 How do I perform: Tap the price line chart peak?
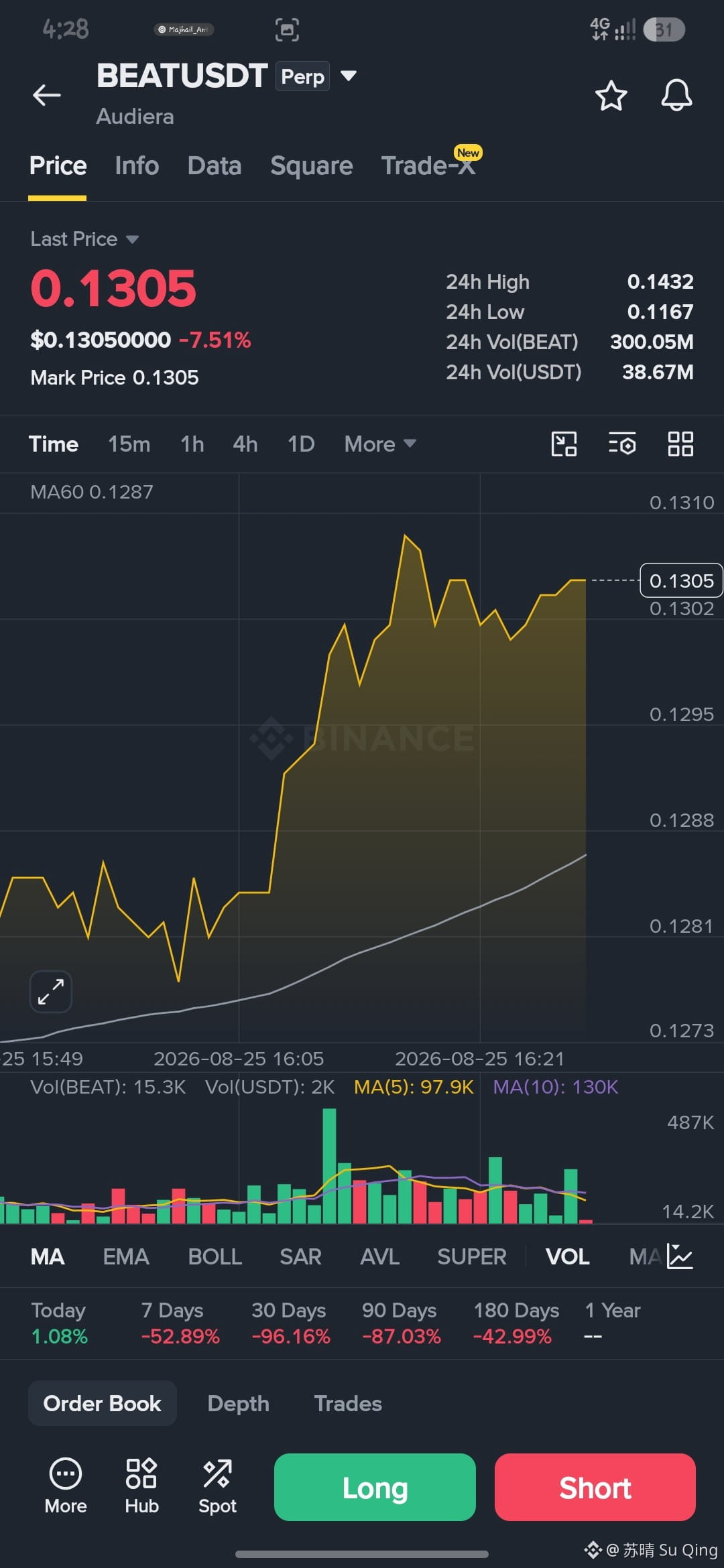pyautogui.click(x=405, y=535)
